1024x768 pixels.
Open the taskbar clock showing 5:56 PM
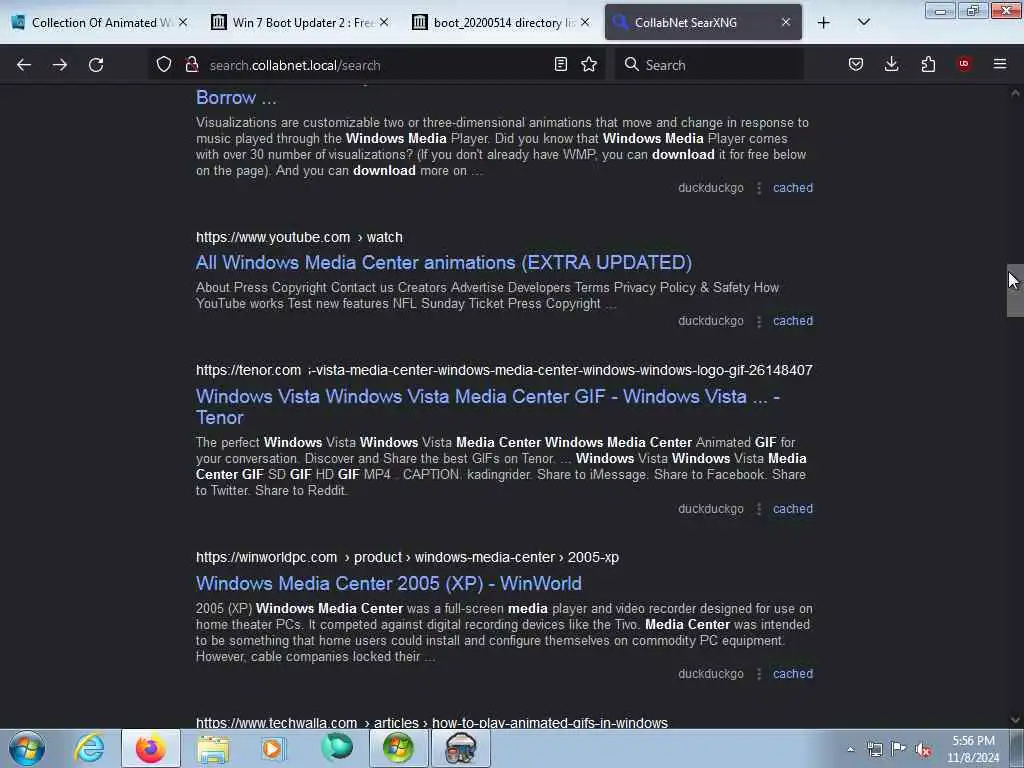[x=973, y=749]
